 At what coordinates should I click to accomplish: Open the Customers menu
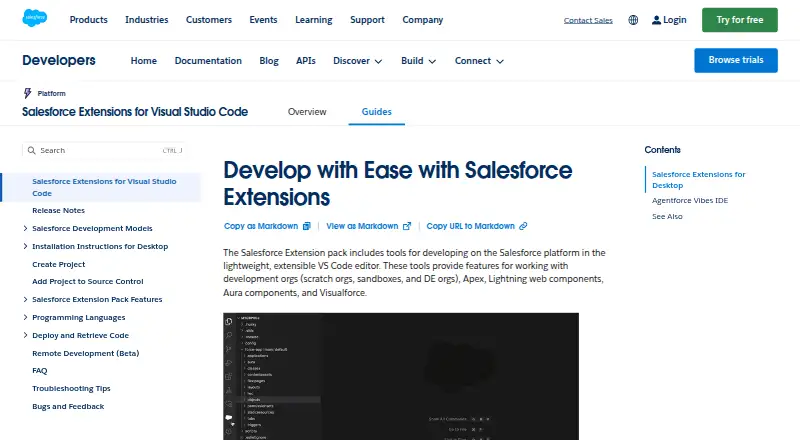209,20
